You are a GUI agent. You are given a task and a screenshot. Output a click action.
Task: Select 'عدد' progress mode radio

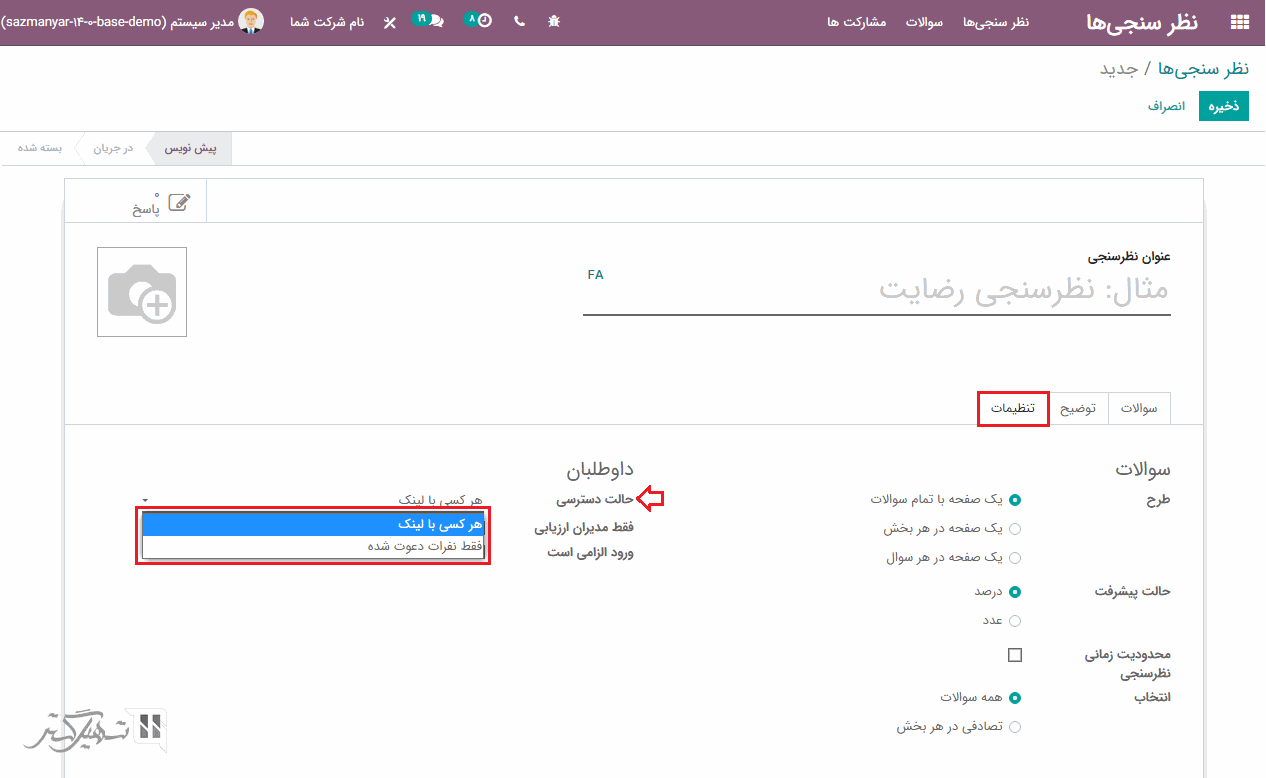pyautogui.click(x=1015, y=621)
